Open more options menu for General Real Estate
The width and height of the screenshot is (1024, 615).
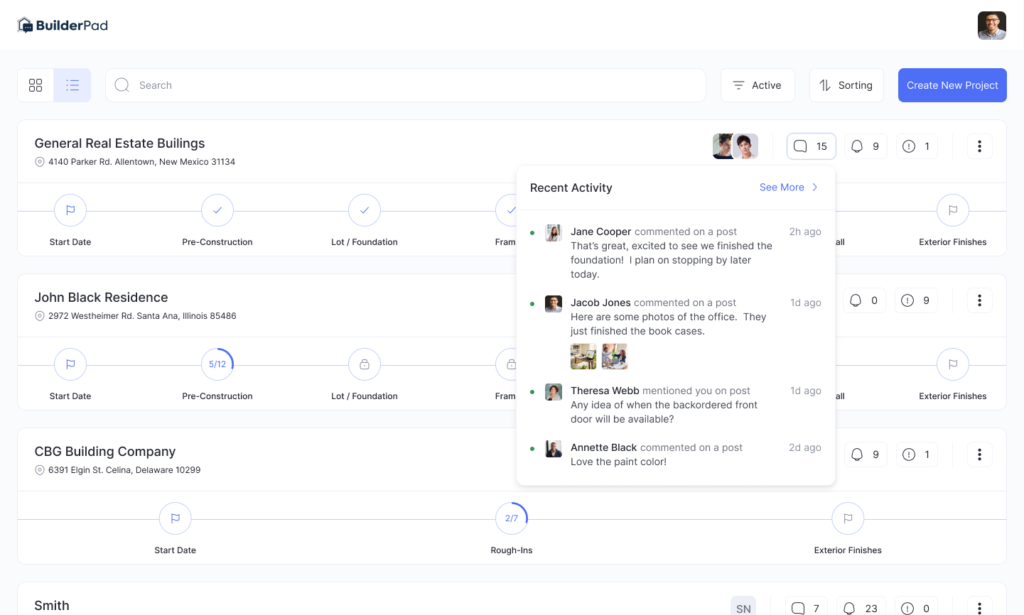click(x=979, y=146)
